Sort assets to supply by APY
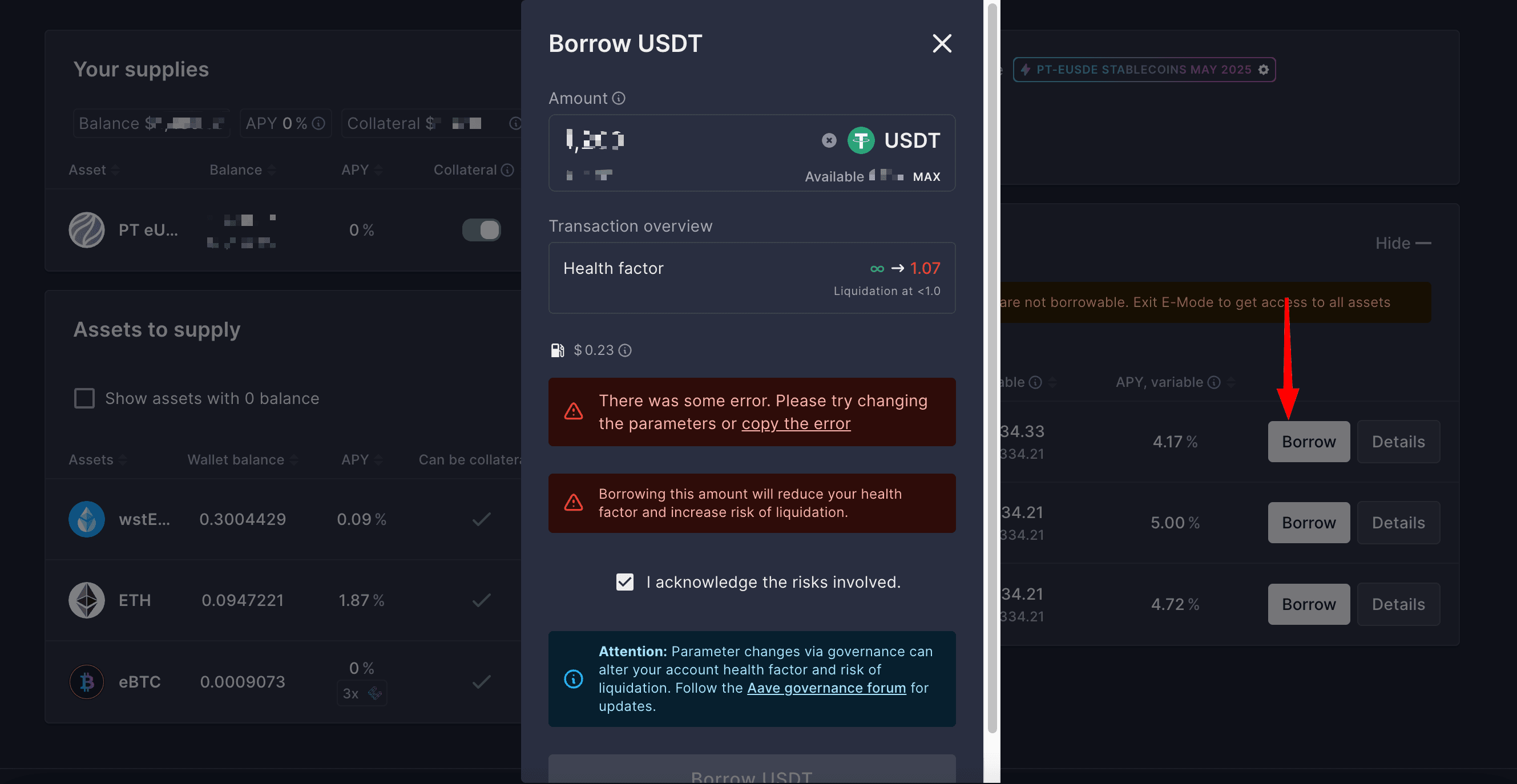Viewport: 1517px width, 784px height. pyautogui.click(x=362, y=460)
